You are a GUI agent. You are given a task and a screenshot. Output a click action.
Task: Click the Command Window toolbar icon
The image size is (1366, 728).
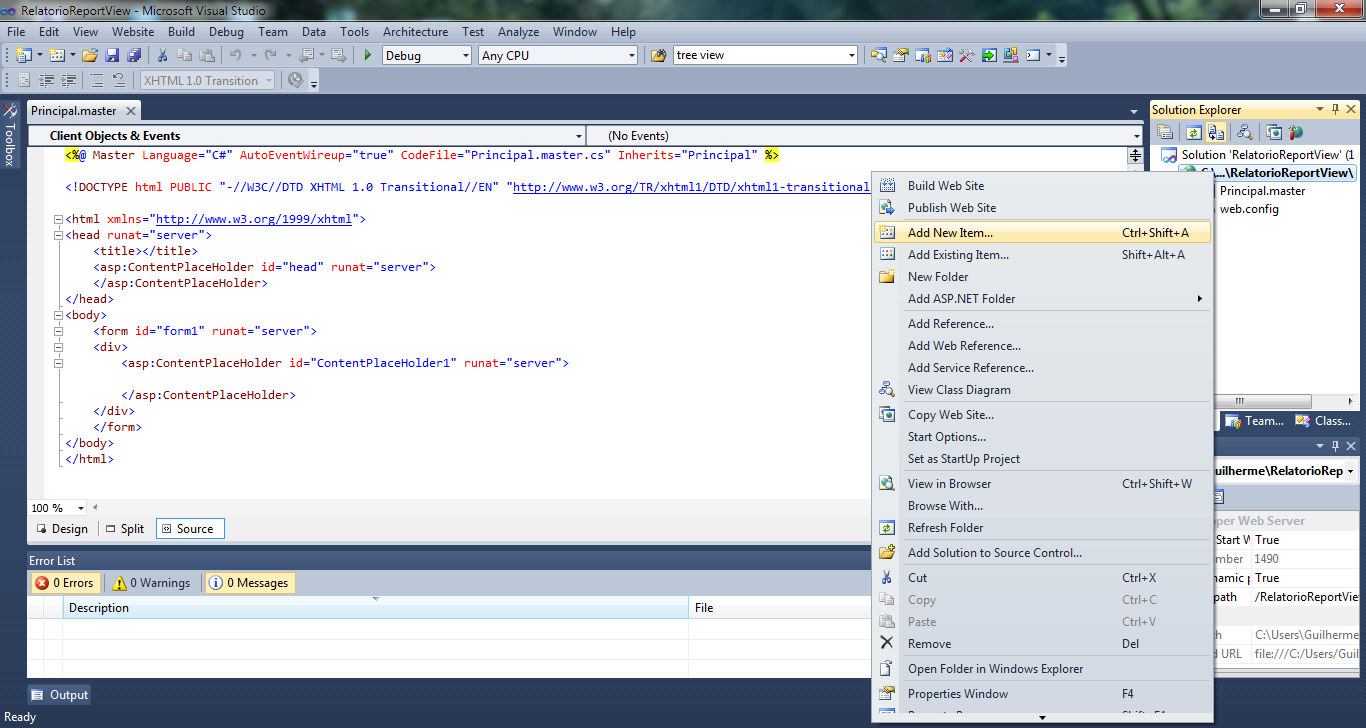[x=1033, y=55]
